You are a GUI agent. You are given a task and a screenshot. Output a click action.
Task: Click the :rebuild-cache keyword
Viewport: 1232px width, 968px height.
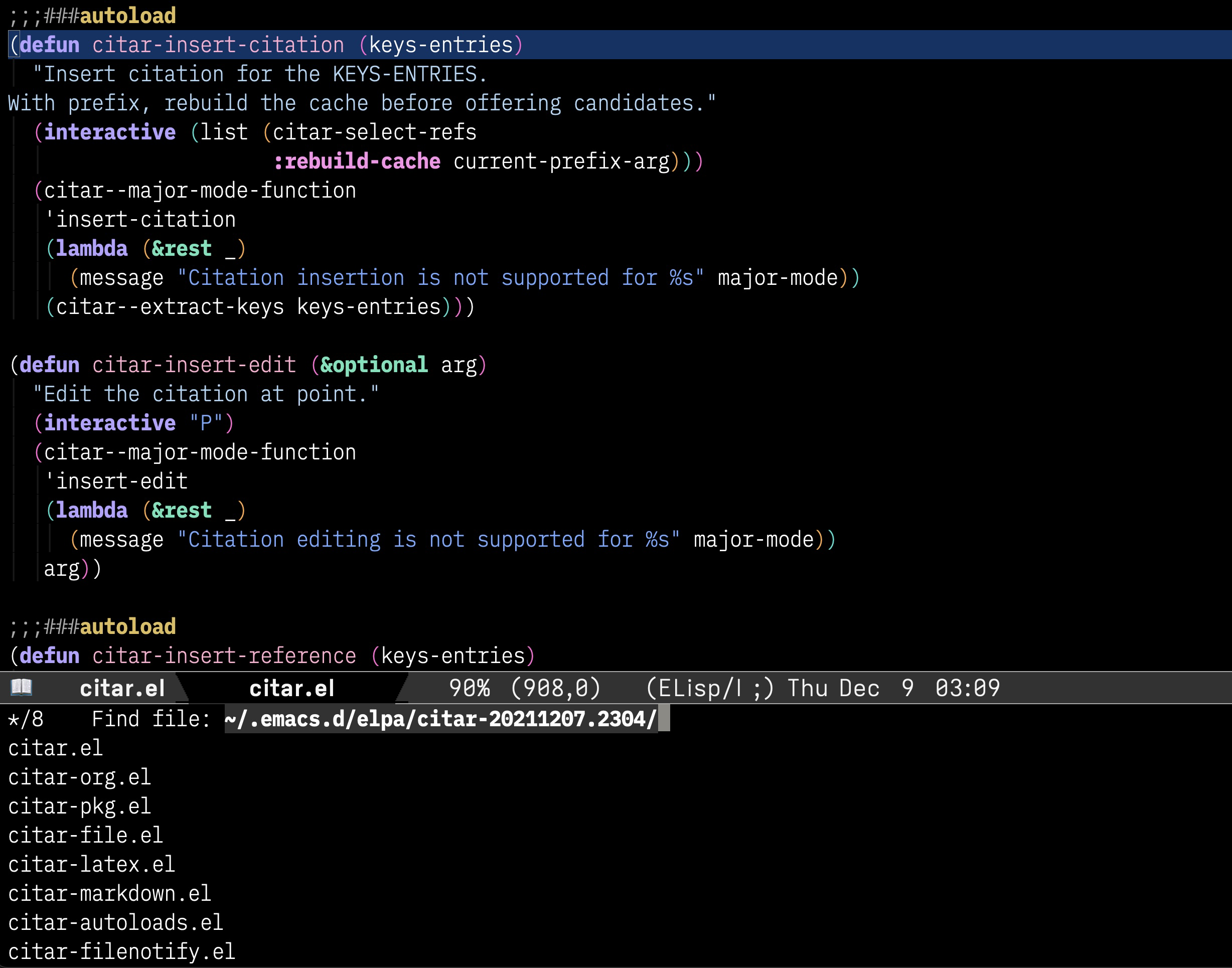[x=357, y=161]
